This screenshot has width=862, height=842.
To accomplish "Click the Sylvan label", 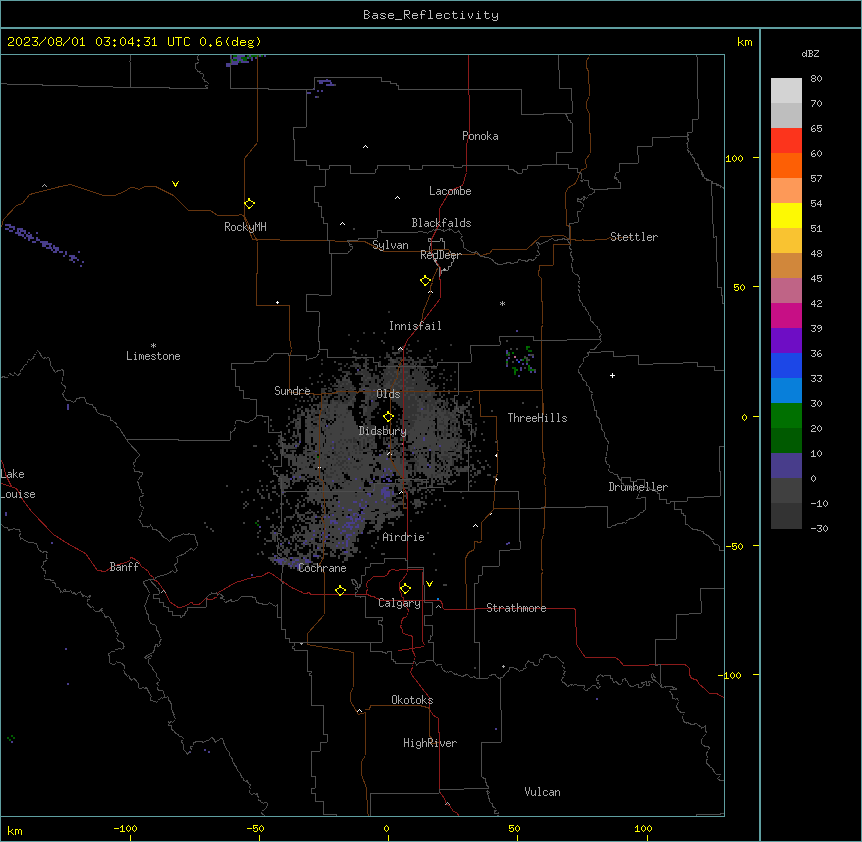I will click(390, 245).
